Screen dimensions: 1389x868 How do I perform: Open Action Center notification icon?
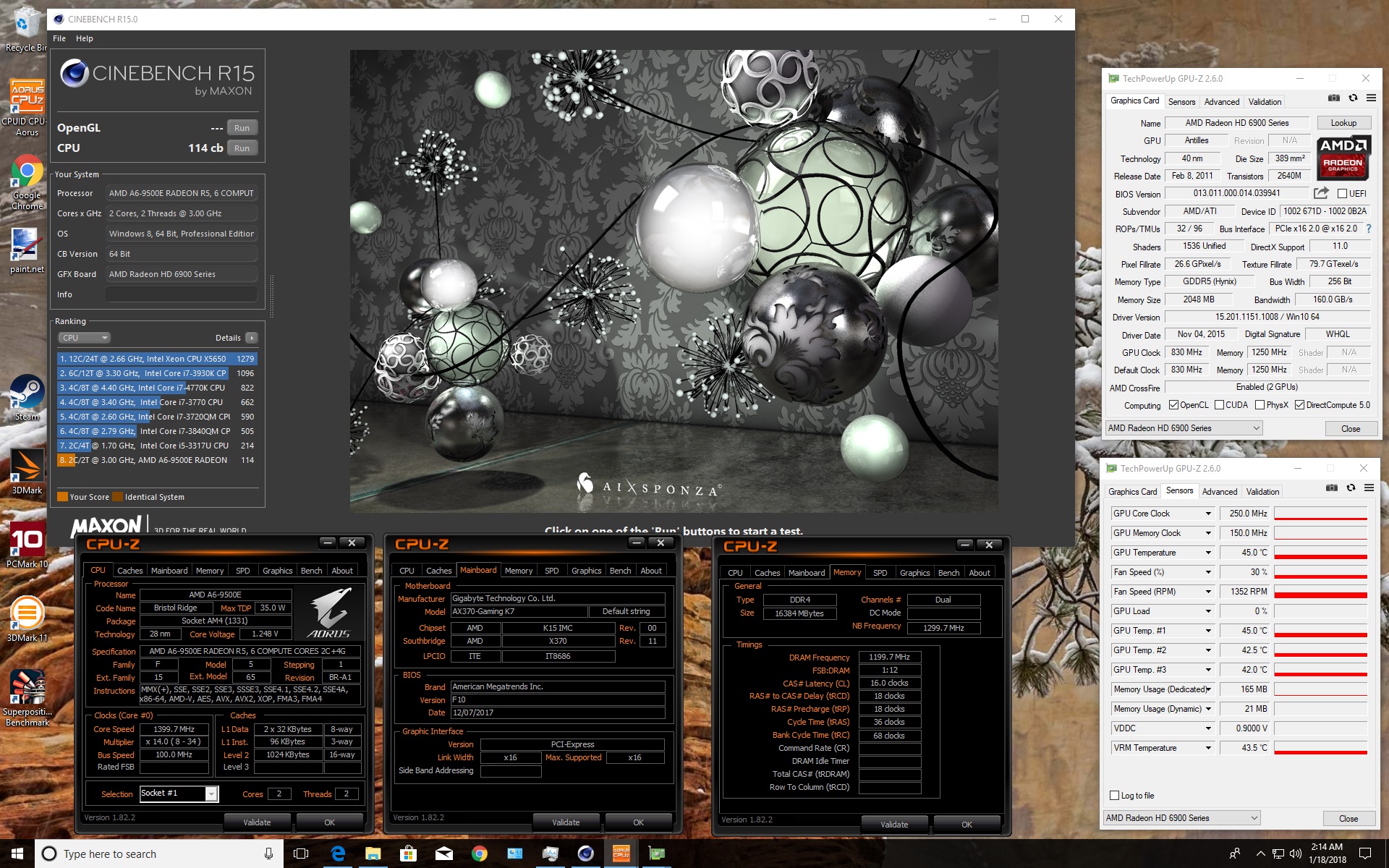(1365, 854)
